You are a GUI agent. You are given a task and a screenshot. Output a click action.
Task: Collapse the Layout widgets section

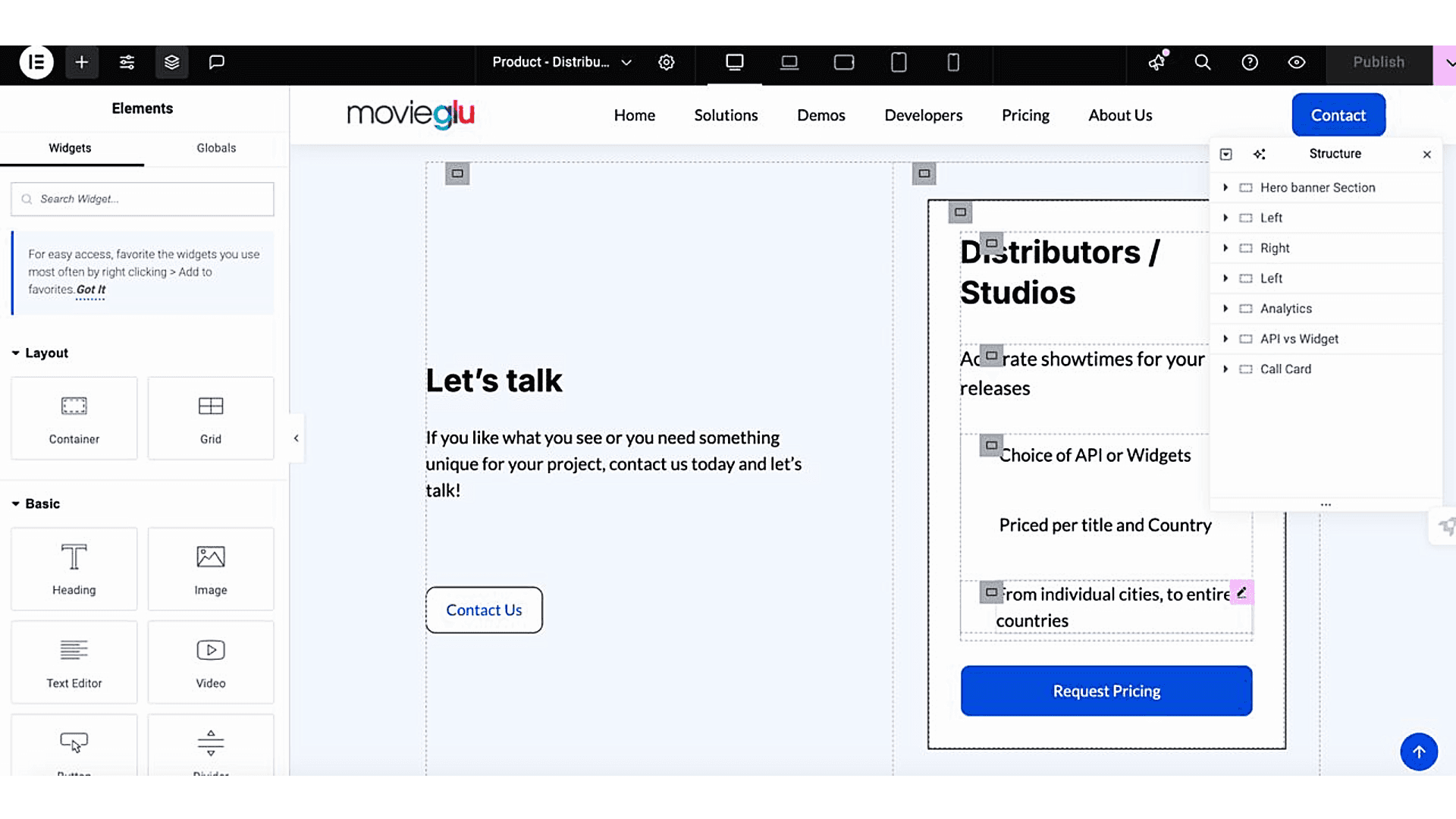click(x=16, y=353)
